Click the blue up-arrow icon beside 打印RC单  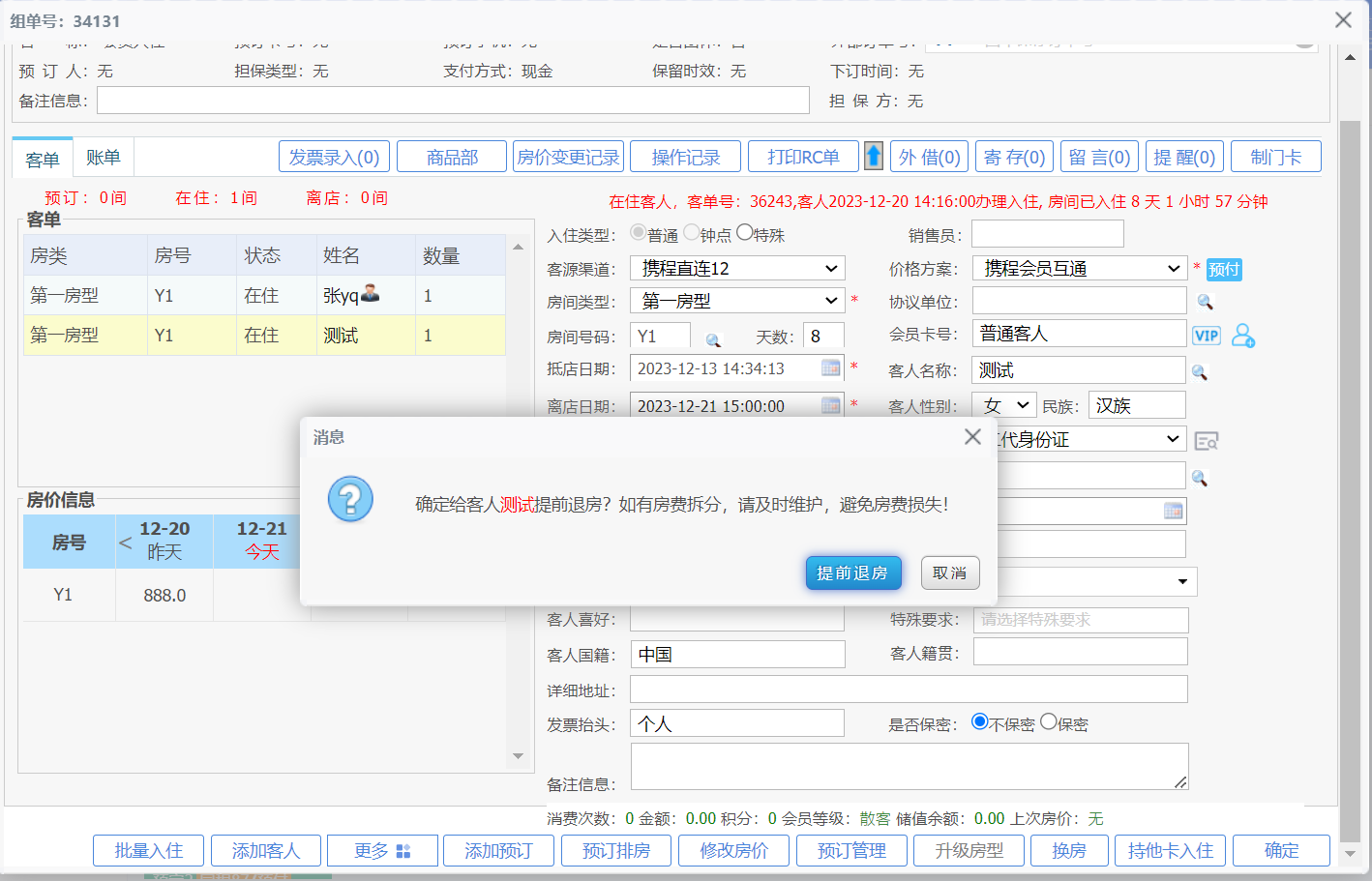coord(874,156)
